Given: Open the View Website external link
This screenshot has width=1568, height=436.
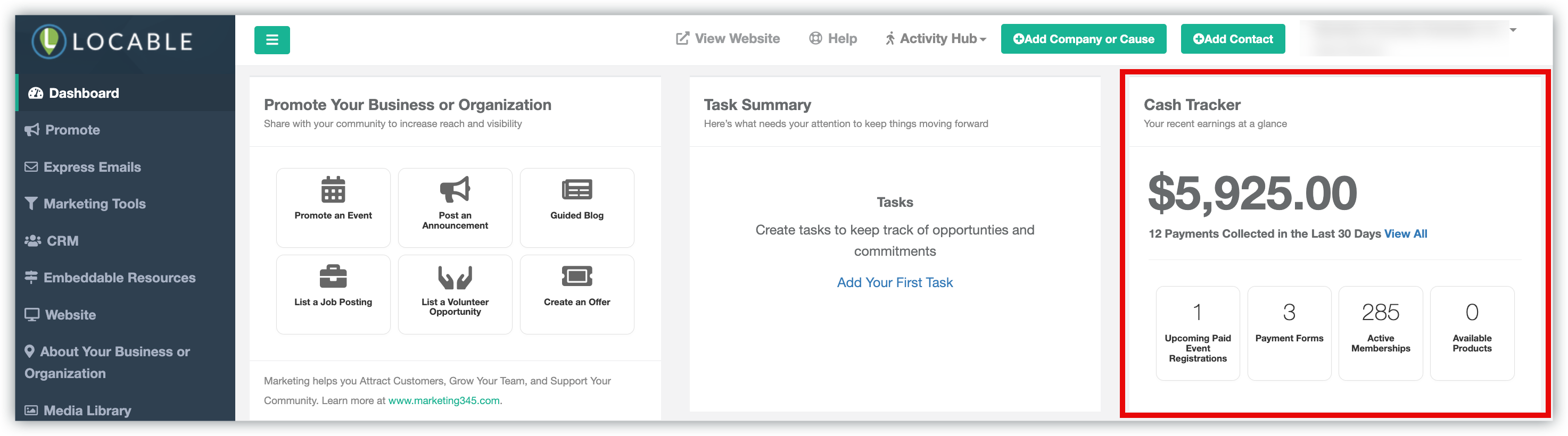Looking at the screenshot, I should 728,39.
